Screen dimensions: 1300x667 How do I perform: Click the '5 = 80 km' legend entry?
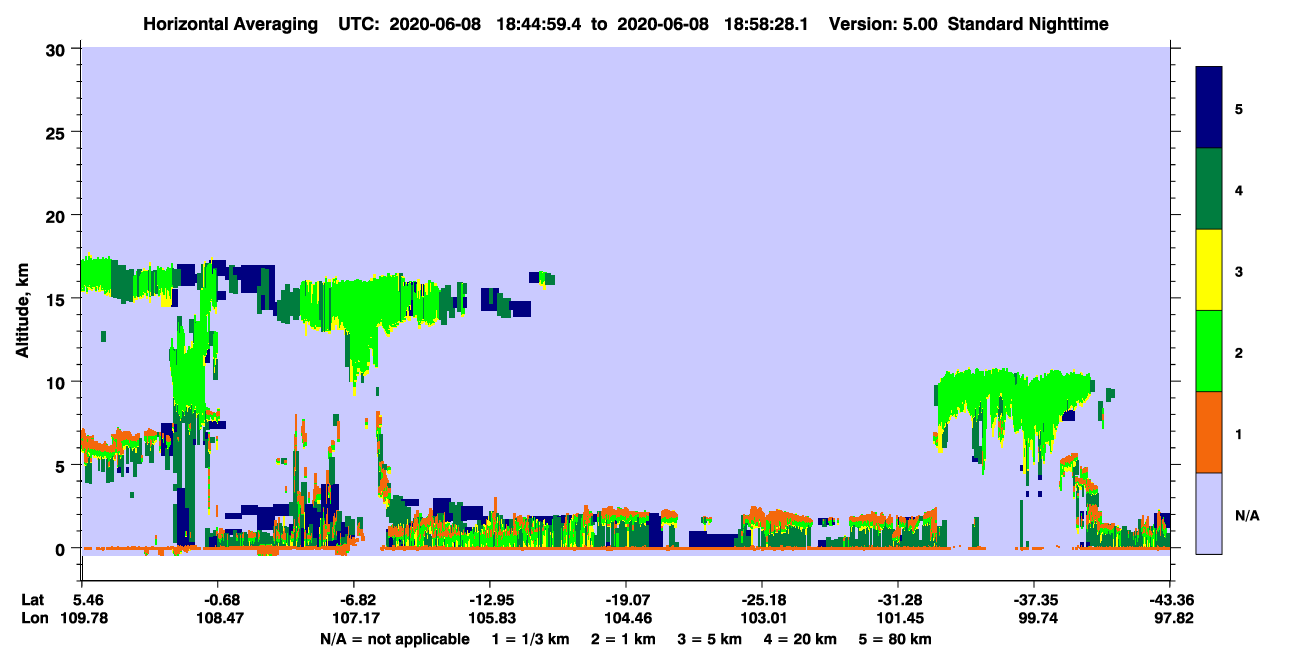pos(897,639)
